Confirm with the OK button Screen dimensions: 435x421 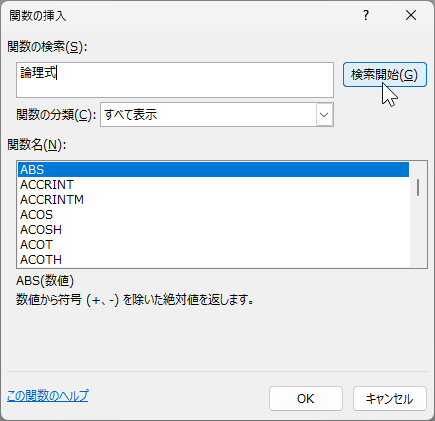click(x=306, y=399)
